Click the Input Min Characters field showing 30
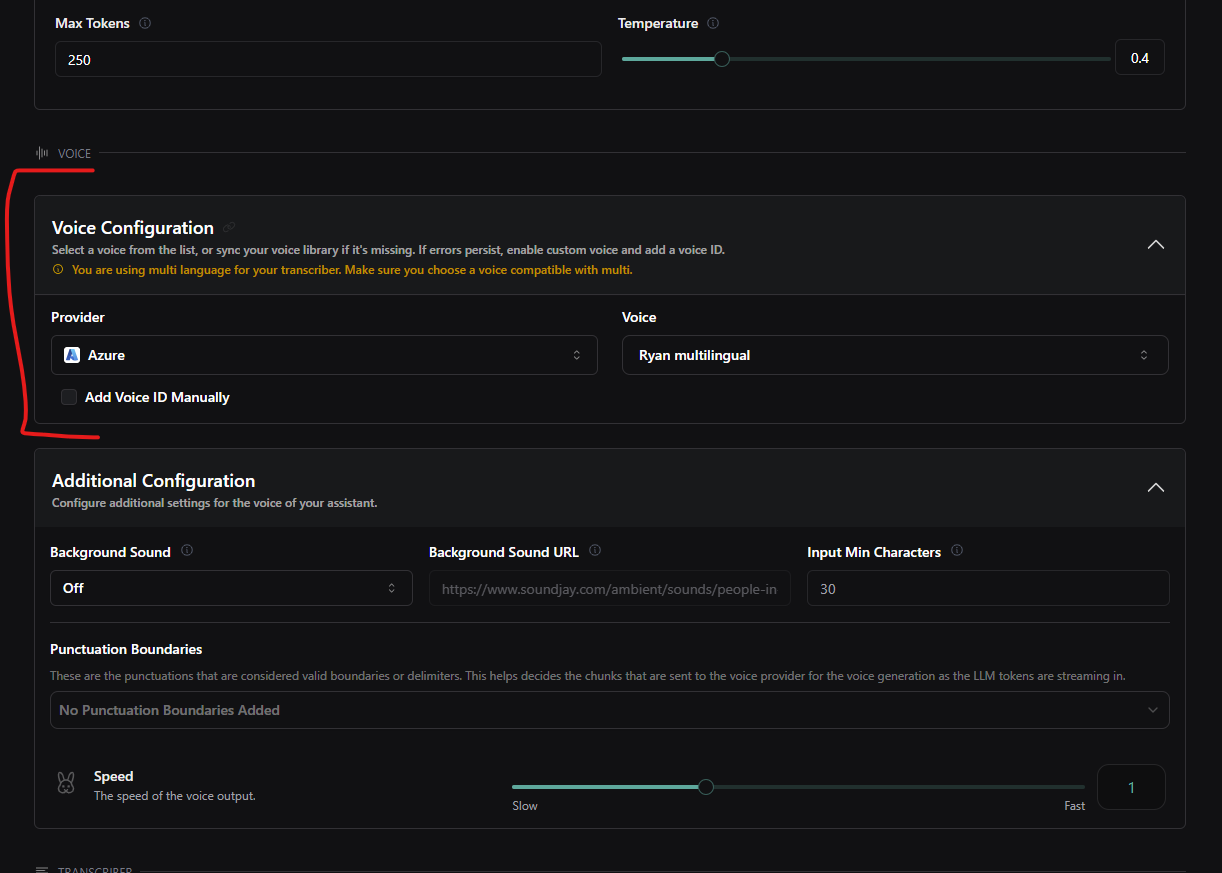The image size is (1222, 873). click(x=988, y=588)
